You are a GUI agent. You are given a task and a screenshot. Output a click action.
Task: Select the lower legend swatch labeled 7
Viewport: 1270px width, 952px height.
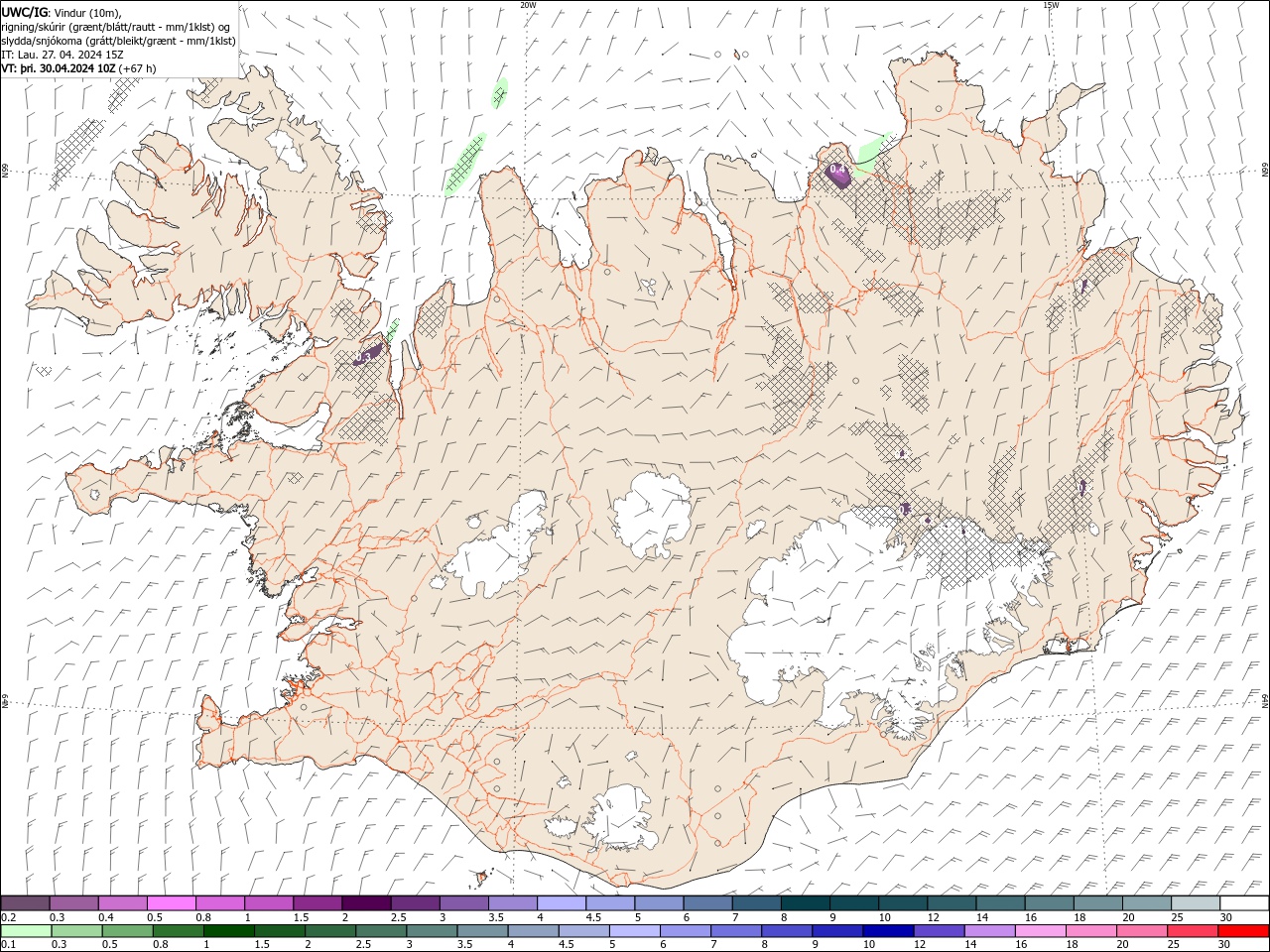coord(735,931)
